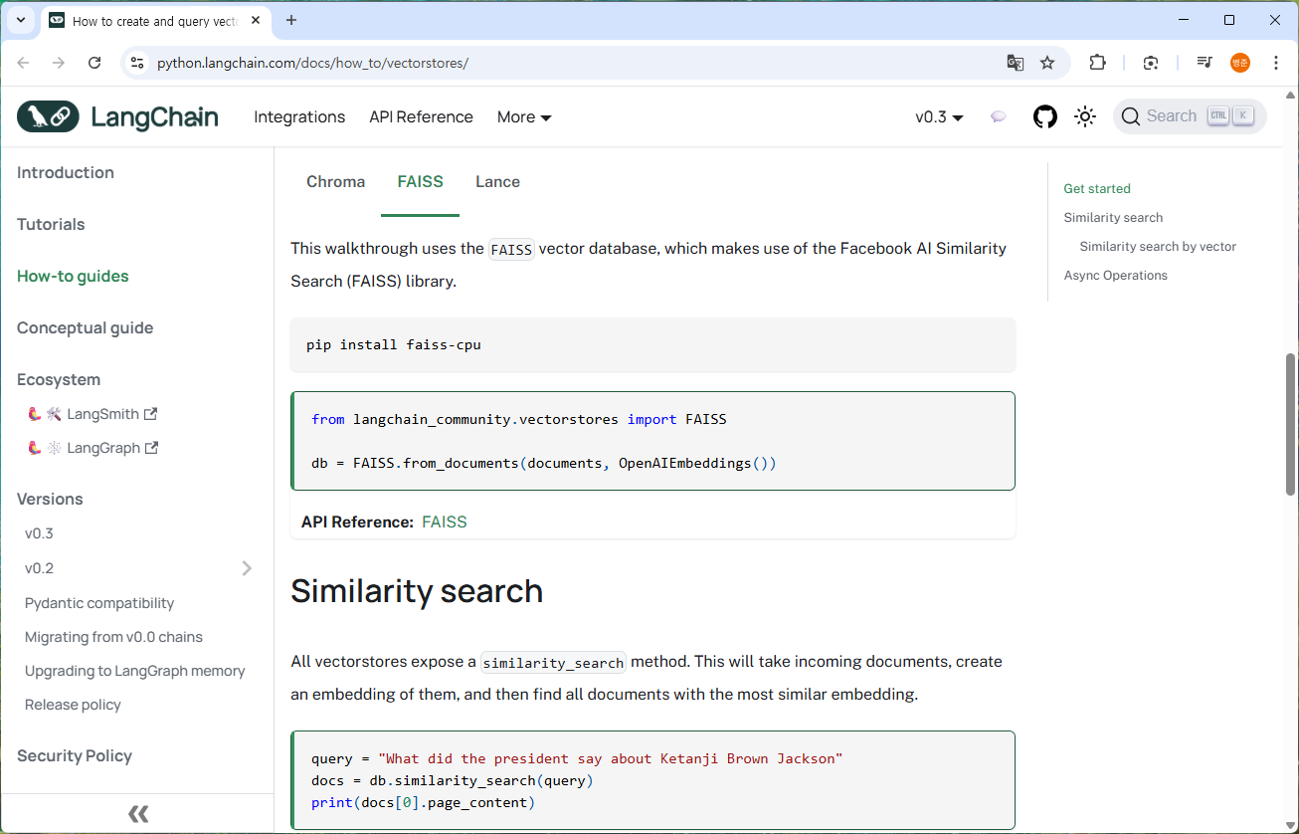Open Migrating from v0.0 chains
Image resolution: width=1299 pixels, height=834 pixels.
tap(113, 637)
